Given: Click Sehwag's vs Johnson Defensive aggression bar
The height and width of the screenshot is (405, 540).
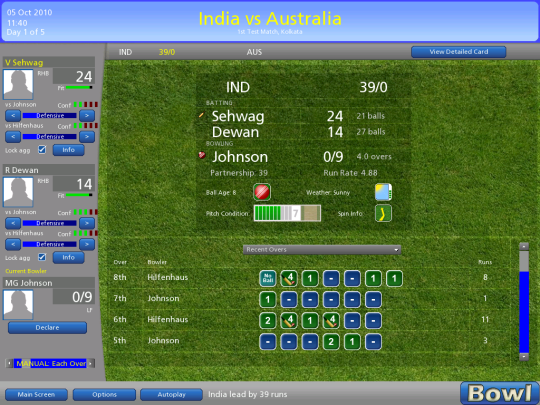Looking at the screenshot, I should pyautogui.click(x=50, y=115).
